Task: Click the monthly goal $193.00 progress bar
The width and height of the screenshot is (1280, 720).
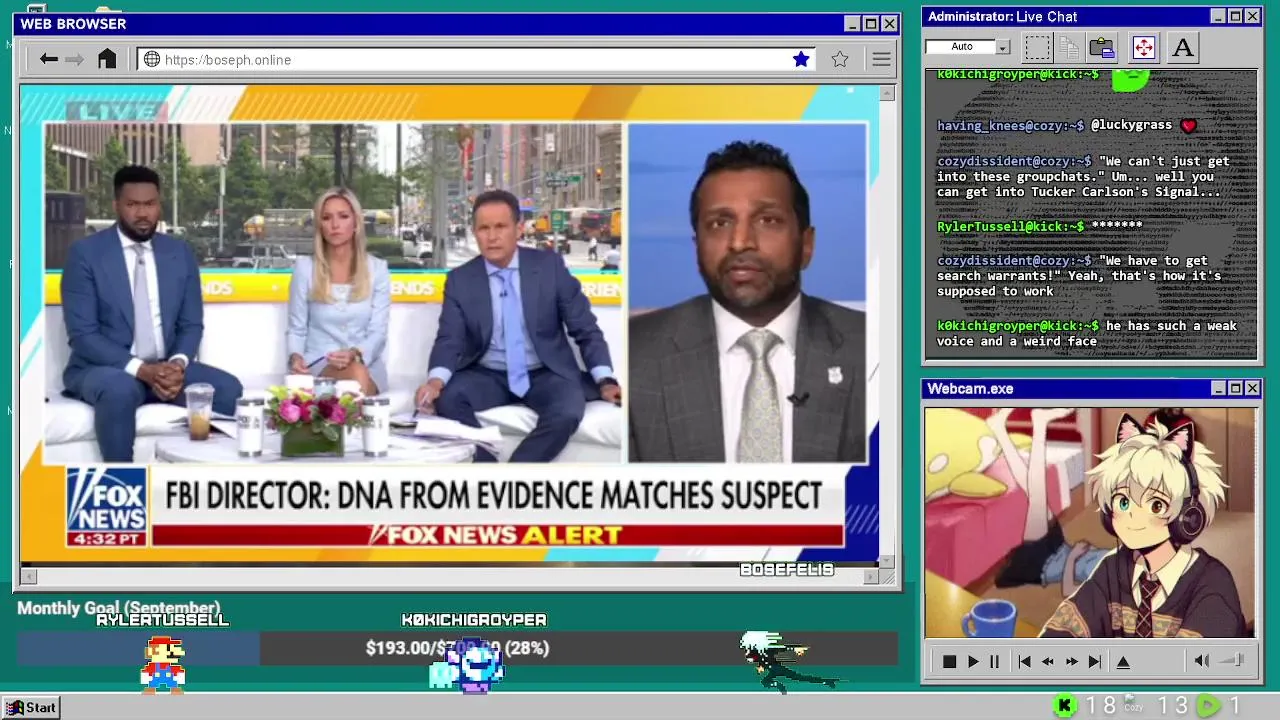Action: 457,648
